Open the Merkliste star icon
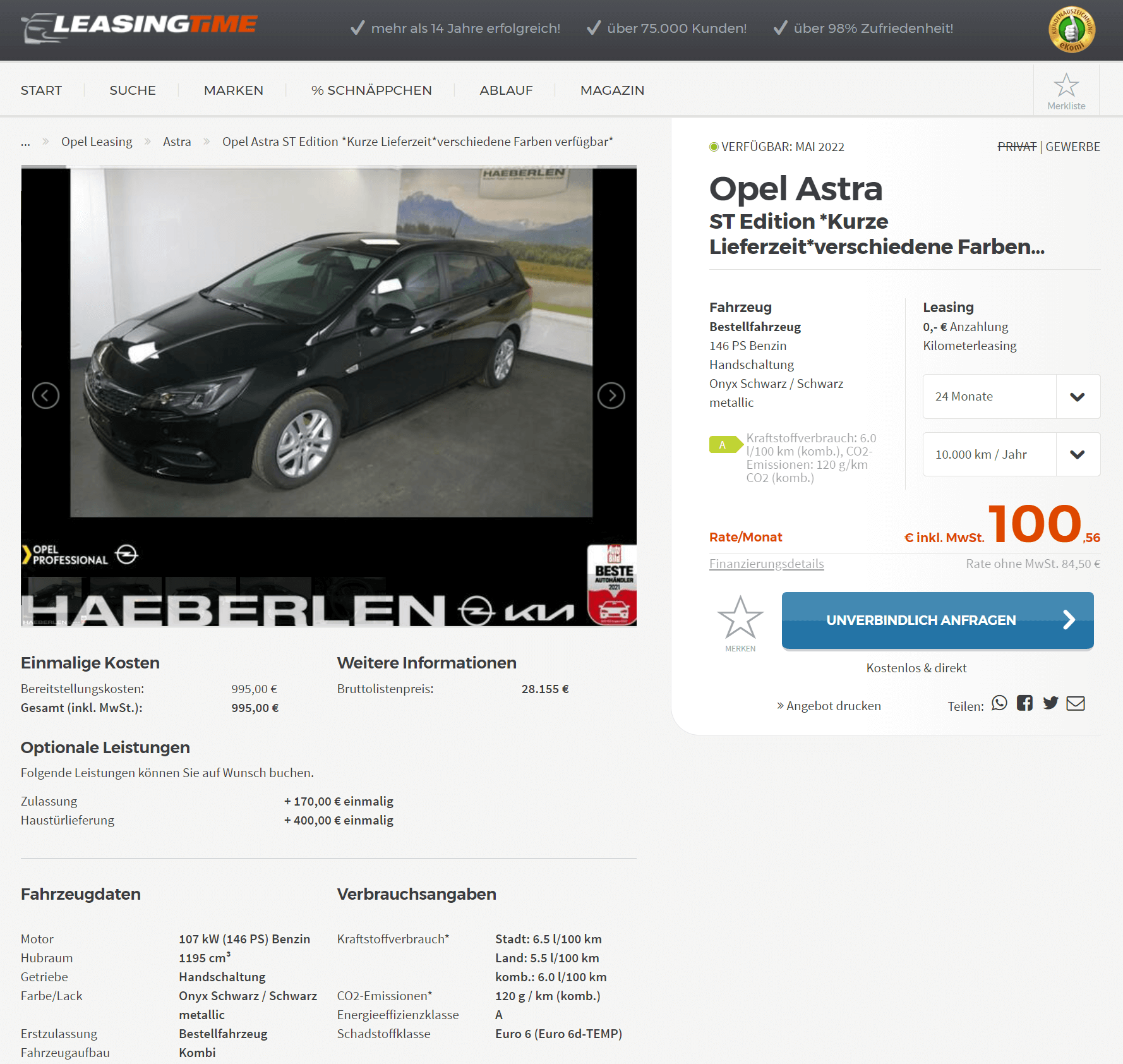This screenshot has width=1123, height=1064. click(x=1066, y=85)
